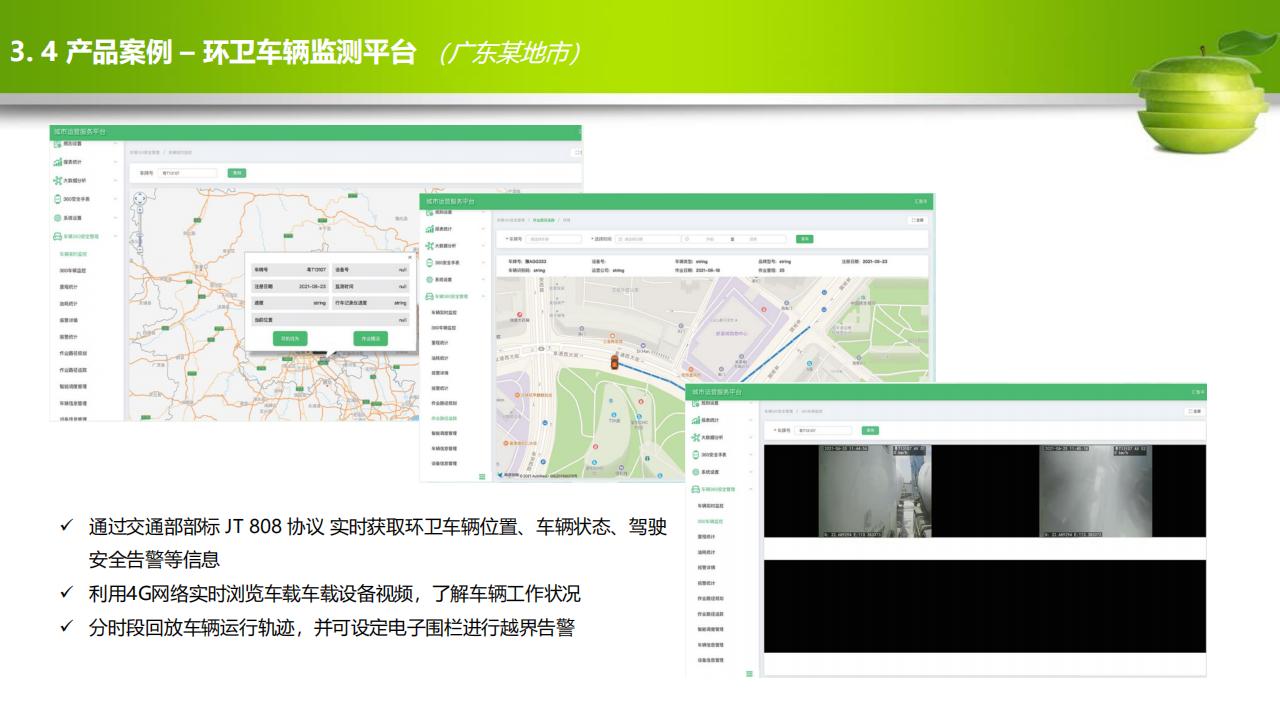
Task: Zoom in with the map plus button
Action: tap(140, 210)
